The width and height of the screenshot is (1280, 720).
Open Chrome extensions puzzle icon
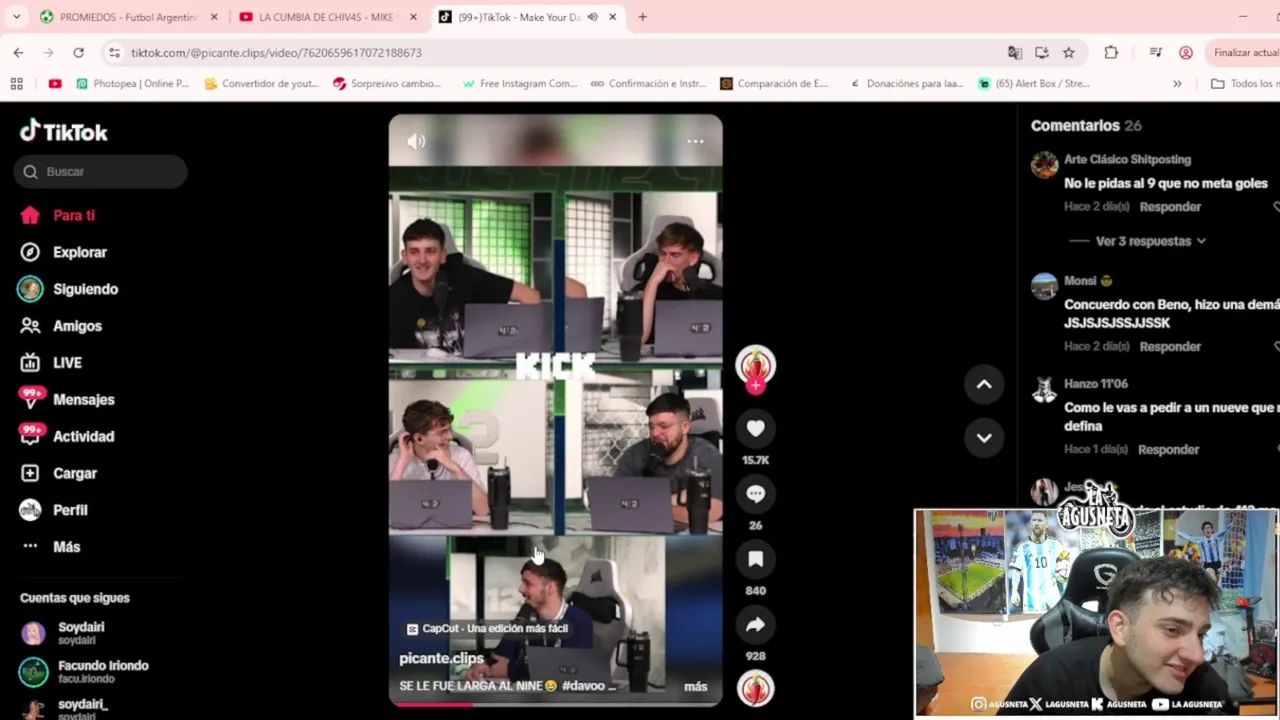[x=1111, y=52]
